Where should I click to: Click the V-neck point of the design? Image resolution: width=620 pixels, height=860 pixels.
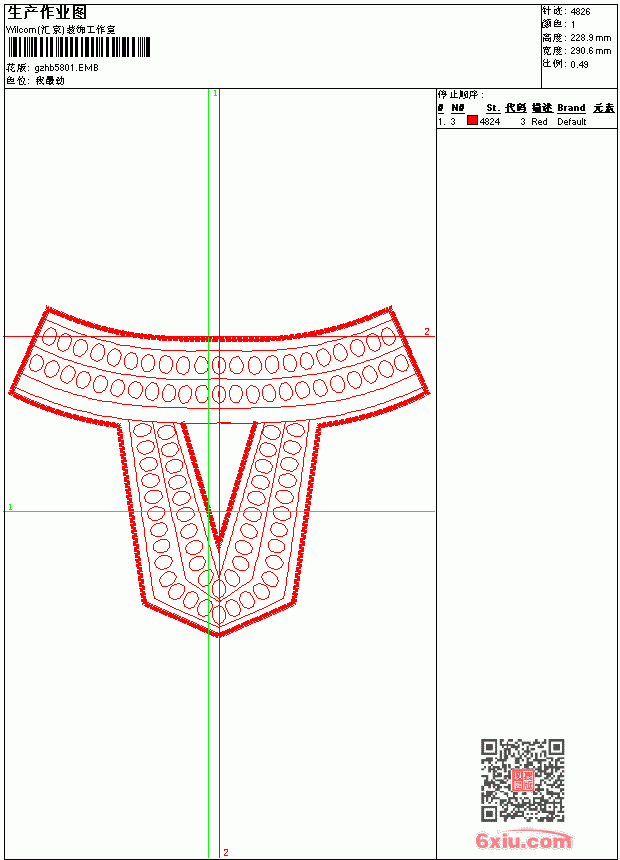(x=219, y=544)
